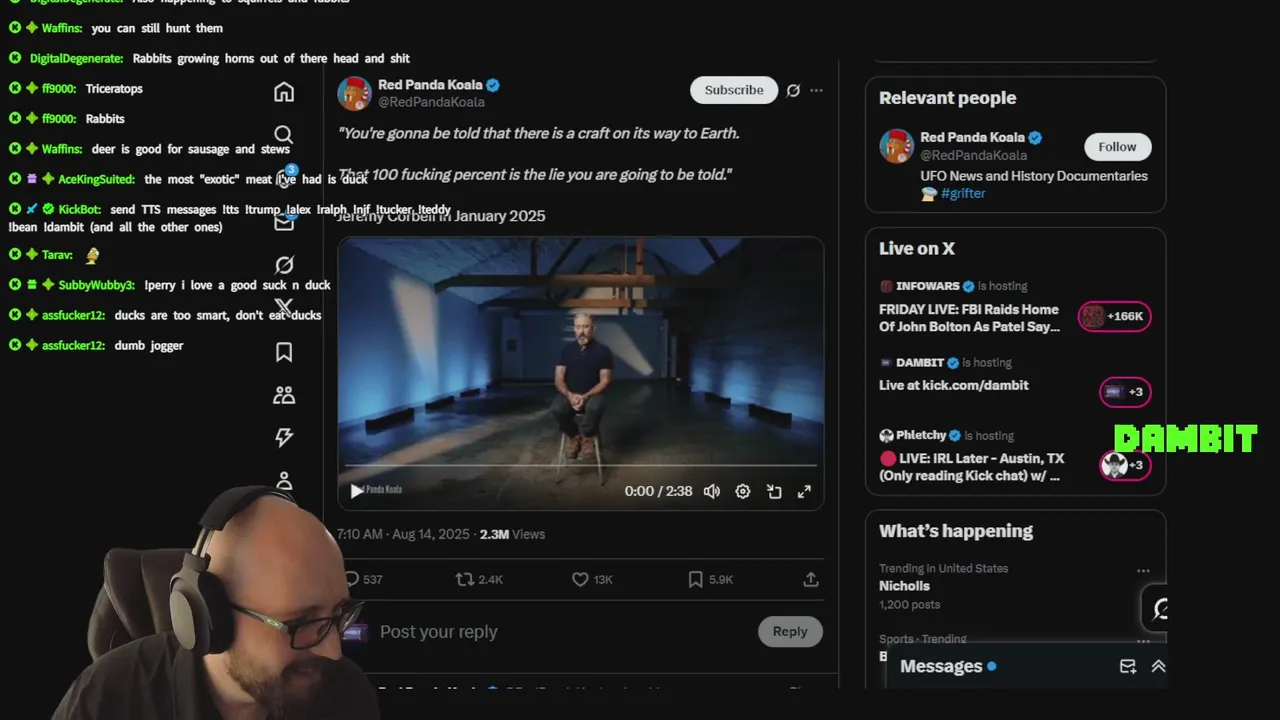Expand the Messages drawer with double chevron
The height and width of the screenshot is (720, 1280).
coord(1158,666)
